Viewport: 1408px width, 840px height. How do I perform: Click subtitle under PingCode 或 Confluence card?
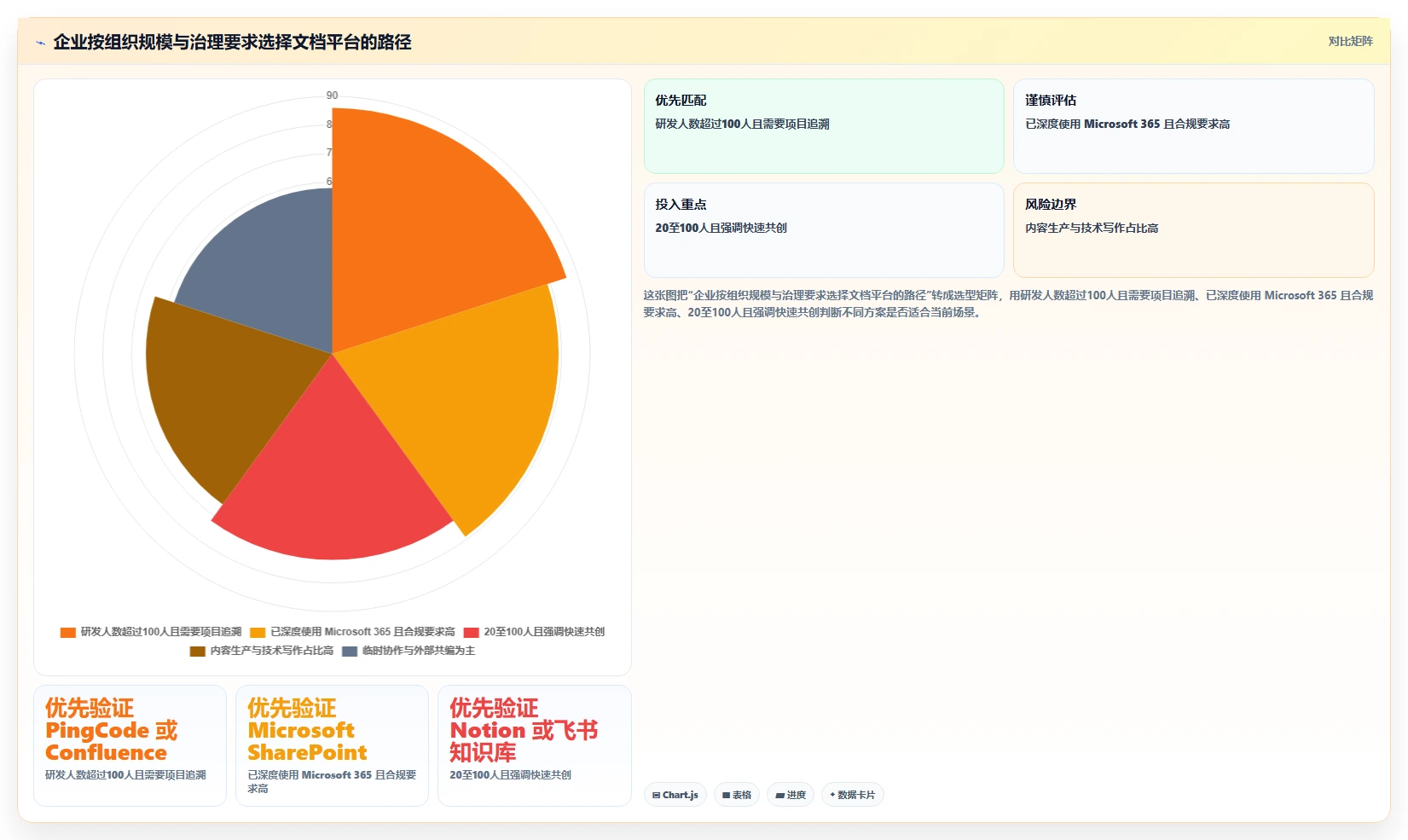(x=125, y=775)
